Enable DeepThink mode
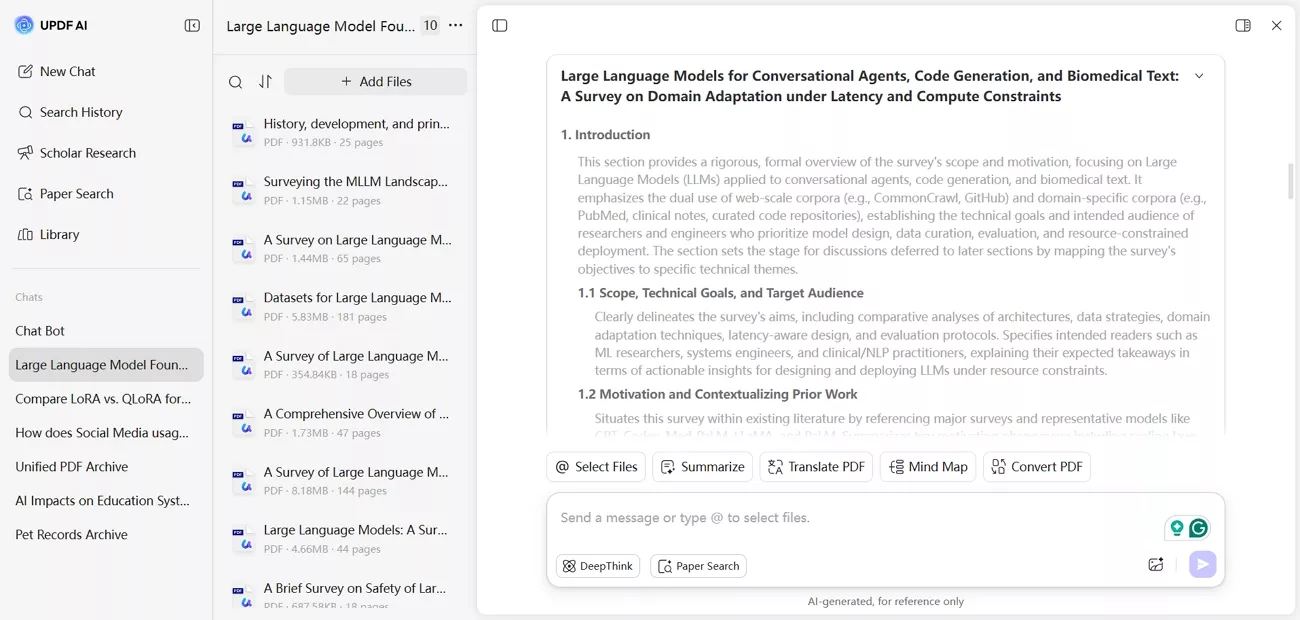The height and width of the screenshot is (620, 1300). 597,565
